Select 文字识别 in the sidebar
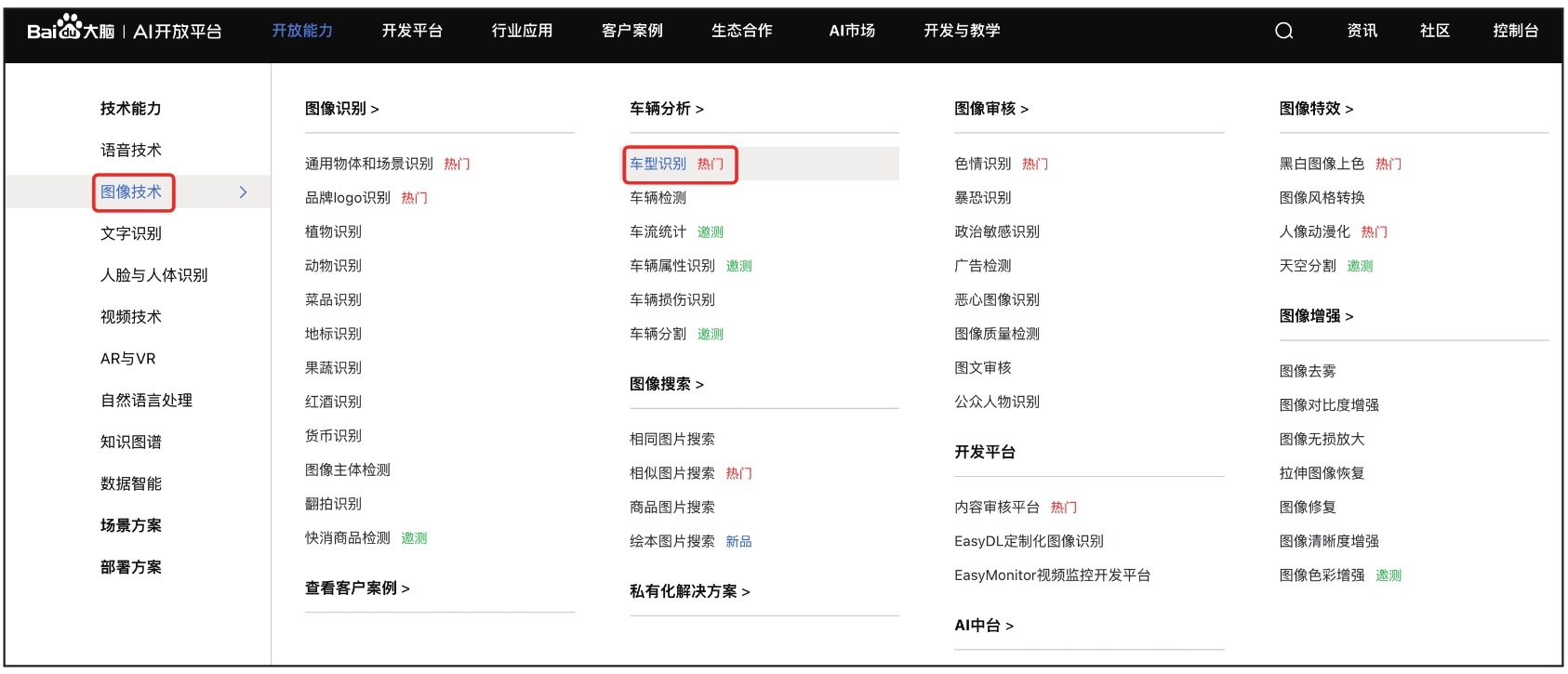This screenshot has height=674, width=1568. (131, 233)
